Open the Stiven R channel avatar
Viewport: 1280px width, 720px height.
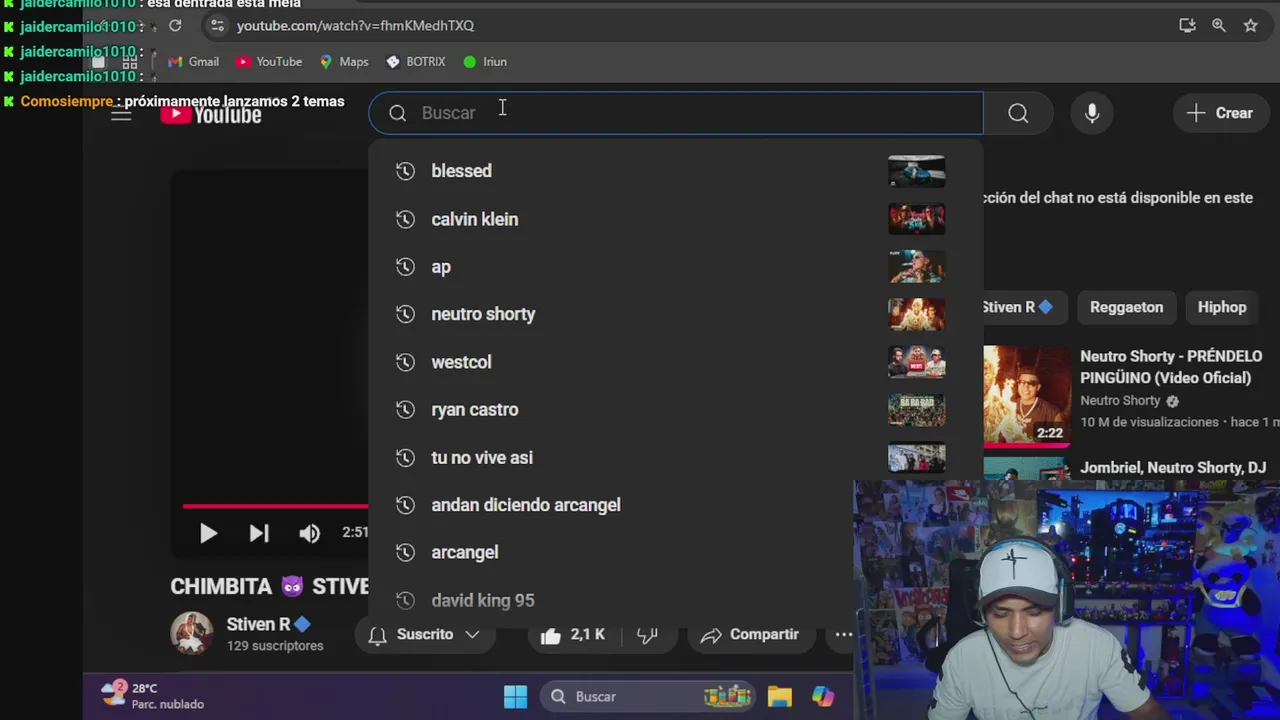click(191, 633)
